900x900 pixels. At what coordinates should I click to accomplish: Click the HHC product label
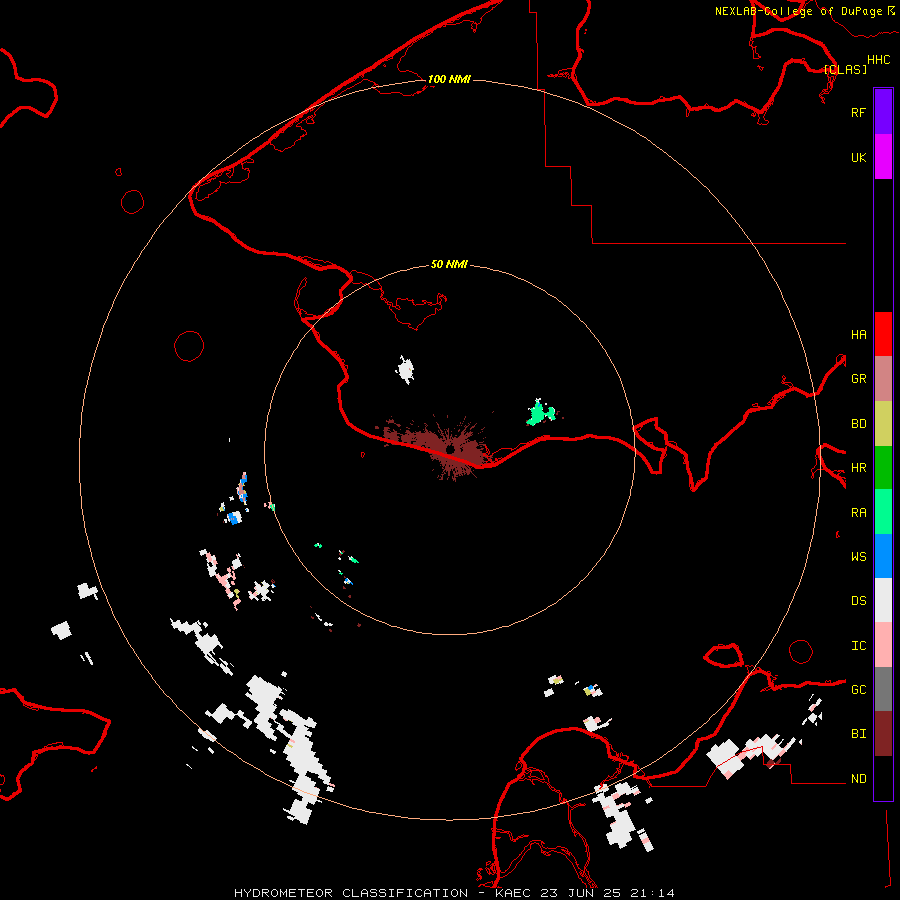[879, 60]
